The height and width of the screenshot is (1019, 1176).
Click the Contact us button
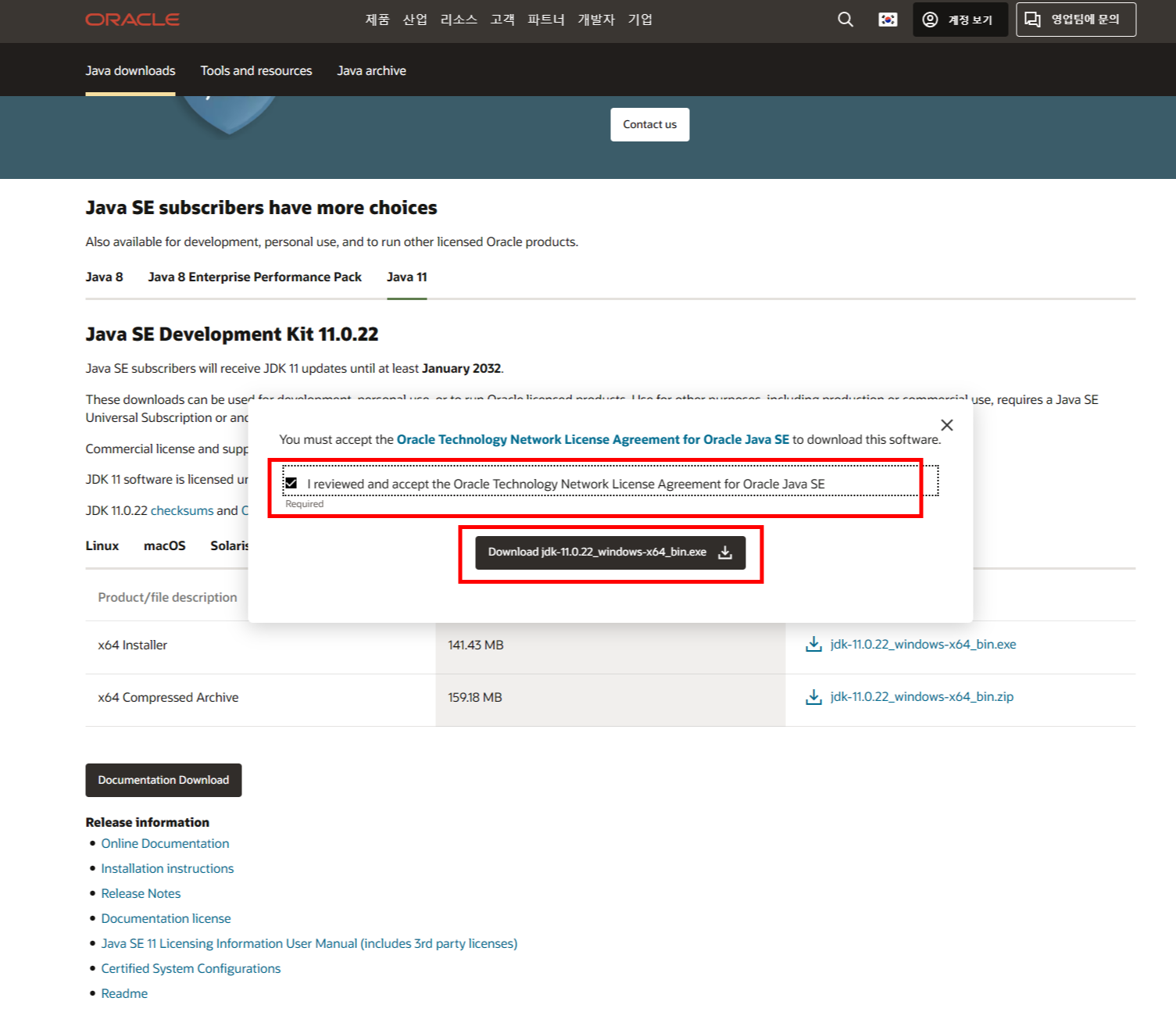pyautogui.click(x=650, y=124)
